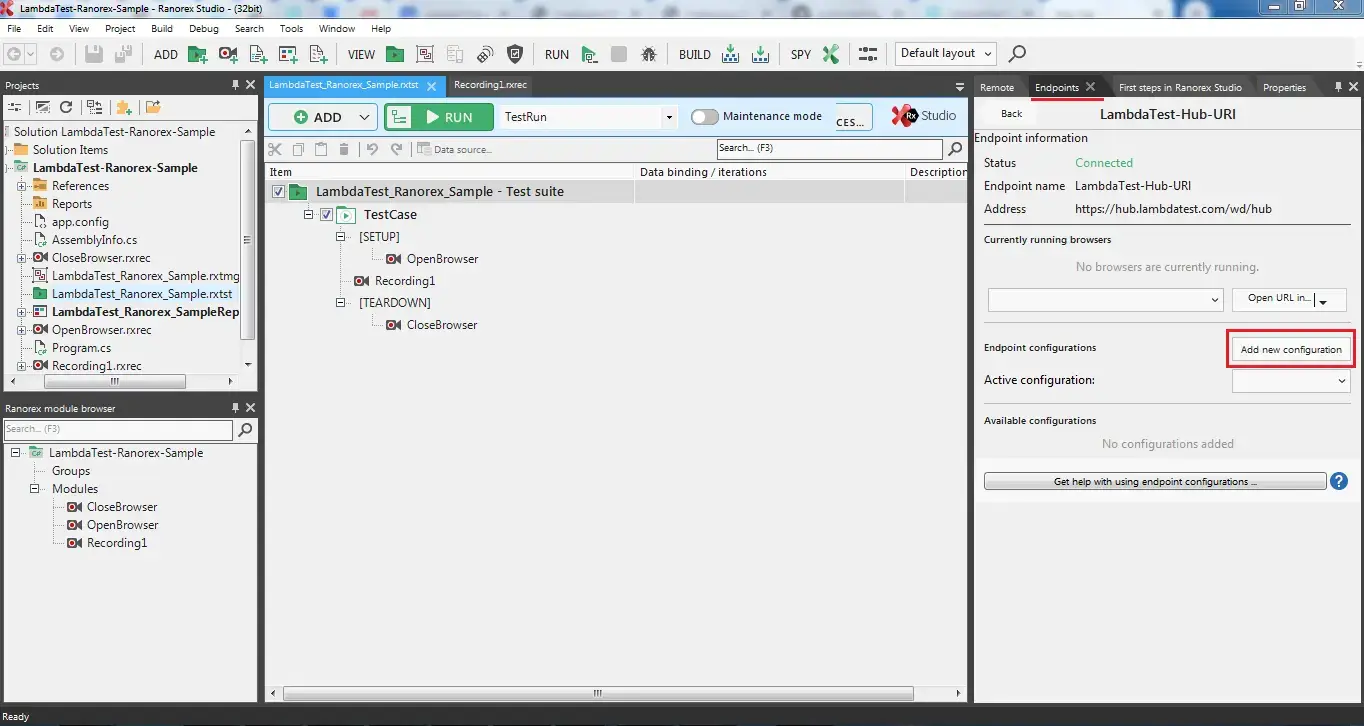1364x726 pixels.
Task: Click the refresh icon in Projects panel
Action: 66,107
